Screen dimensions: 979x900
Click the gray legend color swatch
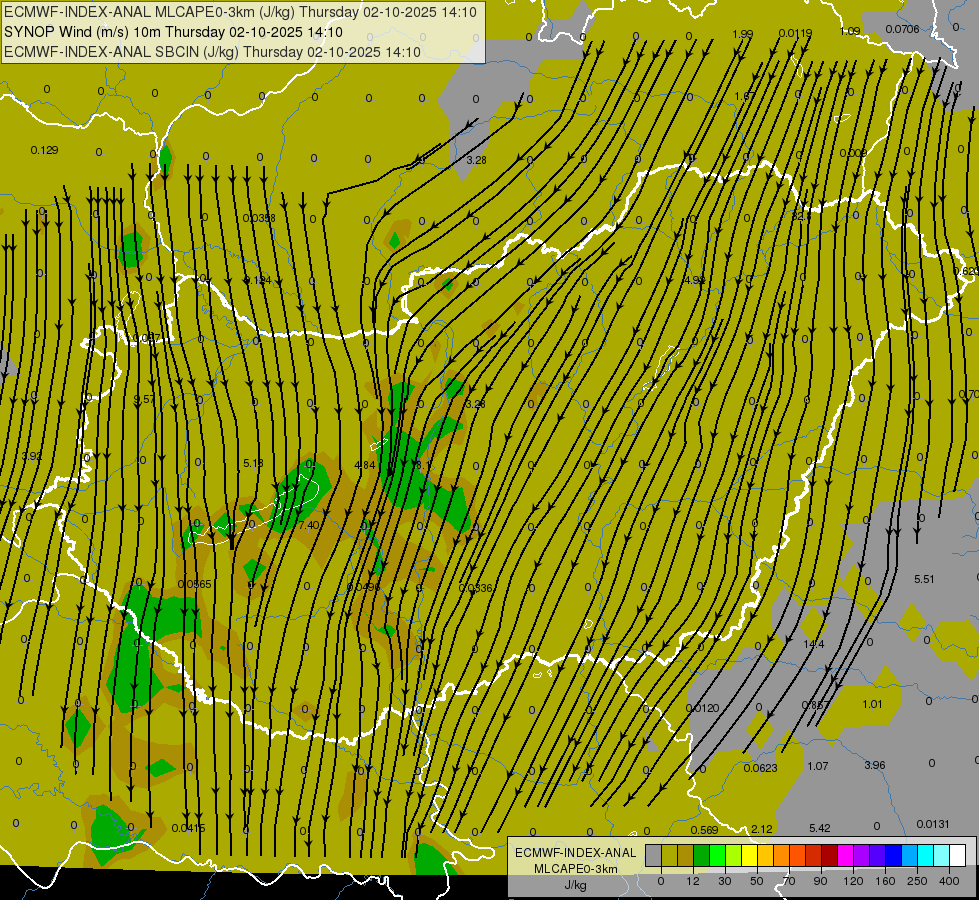[653, 855]
